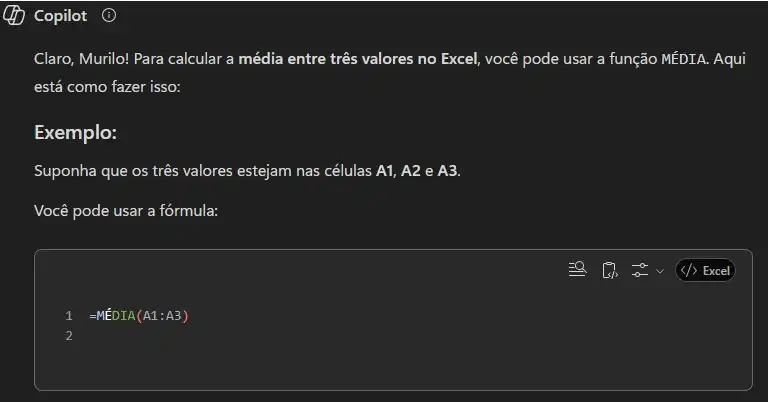Expand the chevron next to sliders icon
This screenshot has width=768, height=402.
(660, 271)
